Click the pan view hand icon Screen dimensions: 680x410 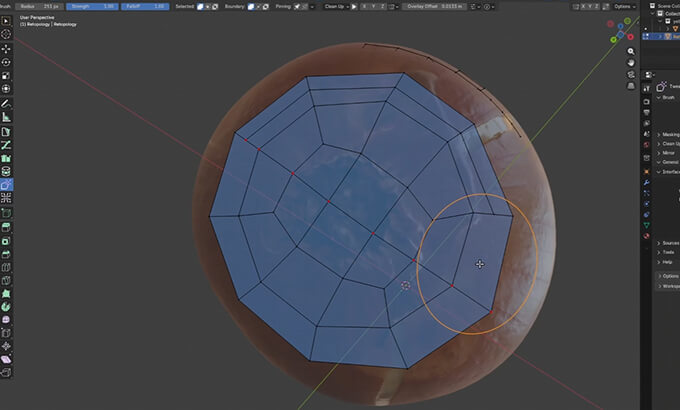[x=631, y=64]
